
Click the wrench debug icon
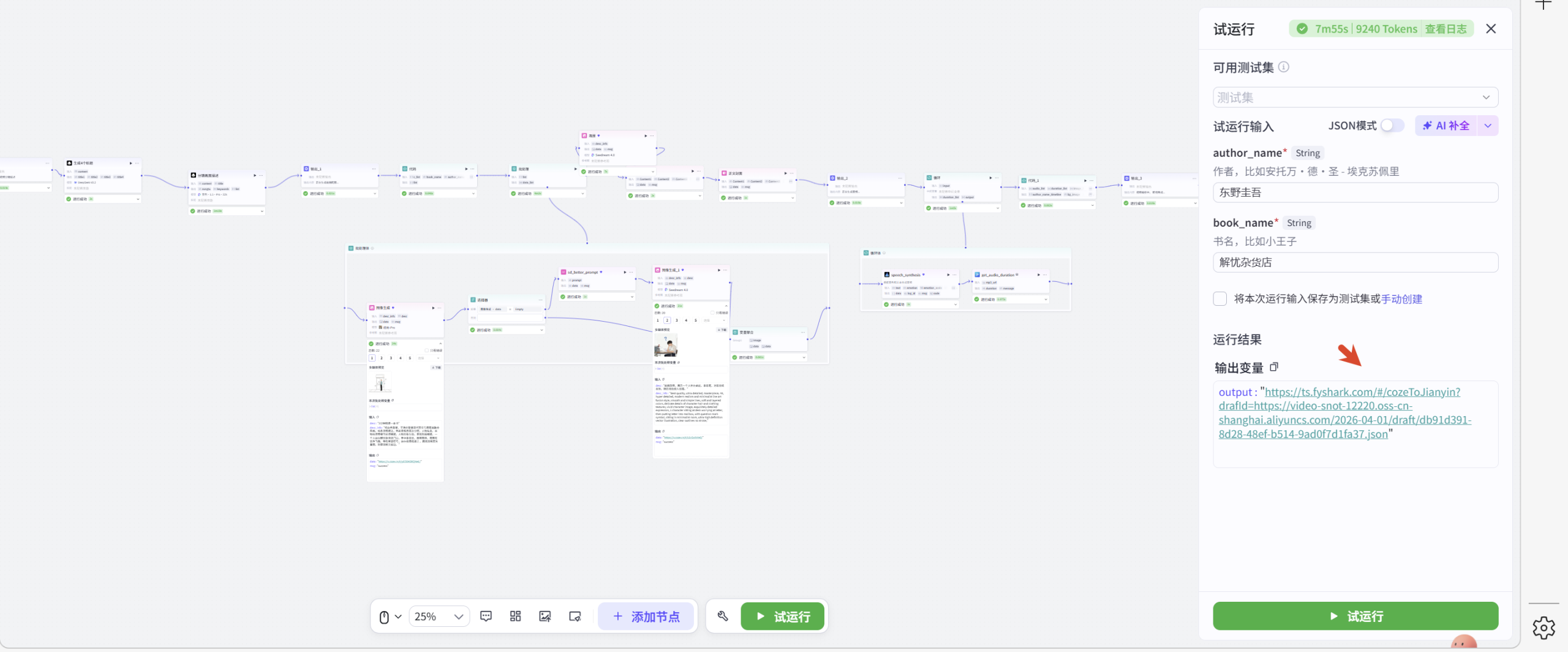click(723, 616)
